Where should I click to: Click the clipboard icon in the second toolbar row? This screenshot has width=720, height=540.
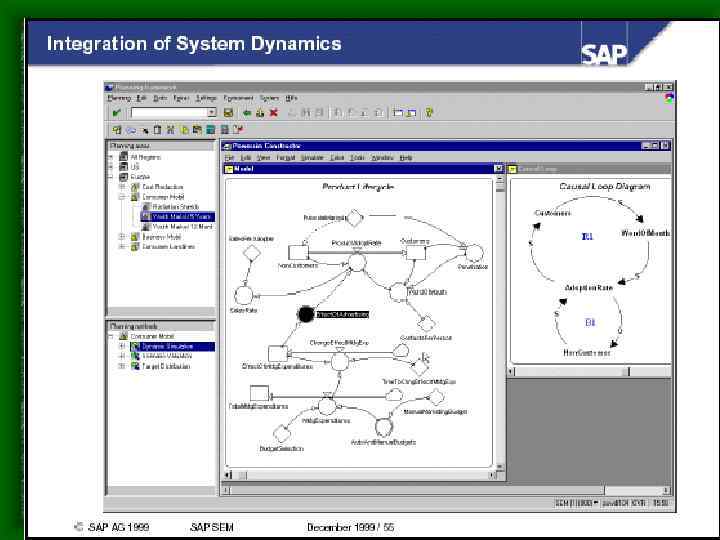158,130
